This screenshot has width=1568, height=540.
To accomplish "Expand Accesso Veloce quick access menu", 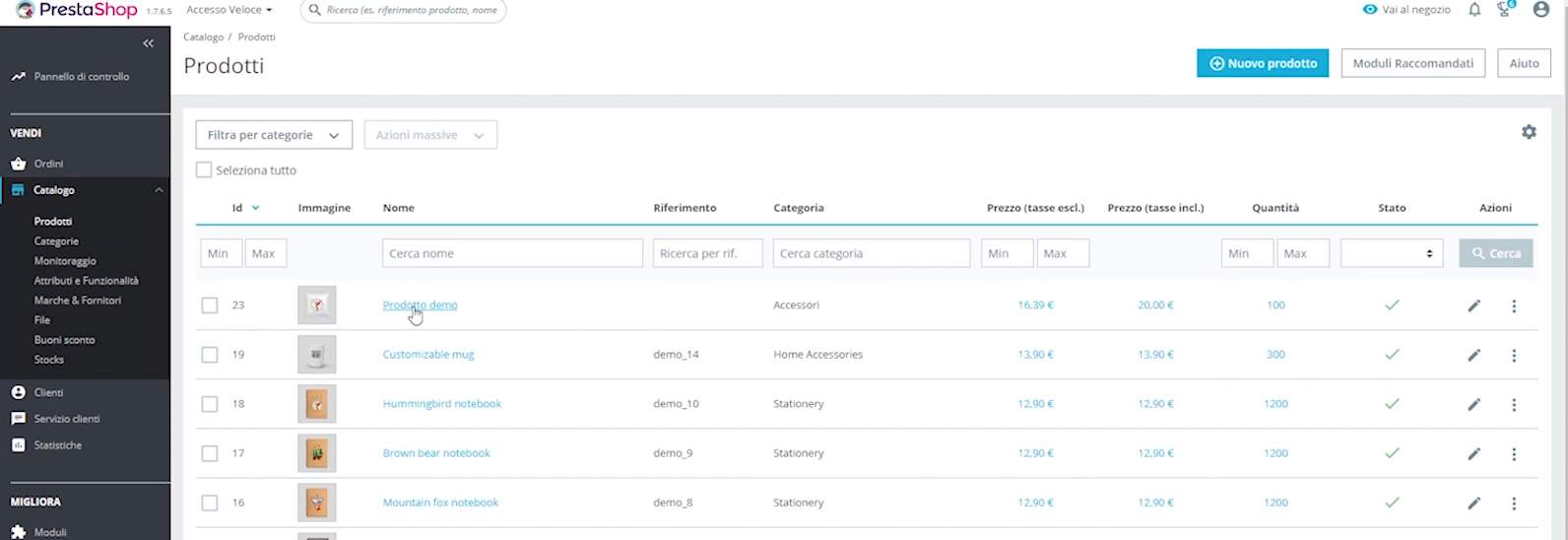I will [x=229, y=10].
